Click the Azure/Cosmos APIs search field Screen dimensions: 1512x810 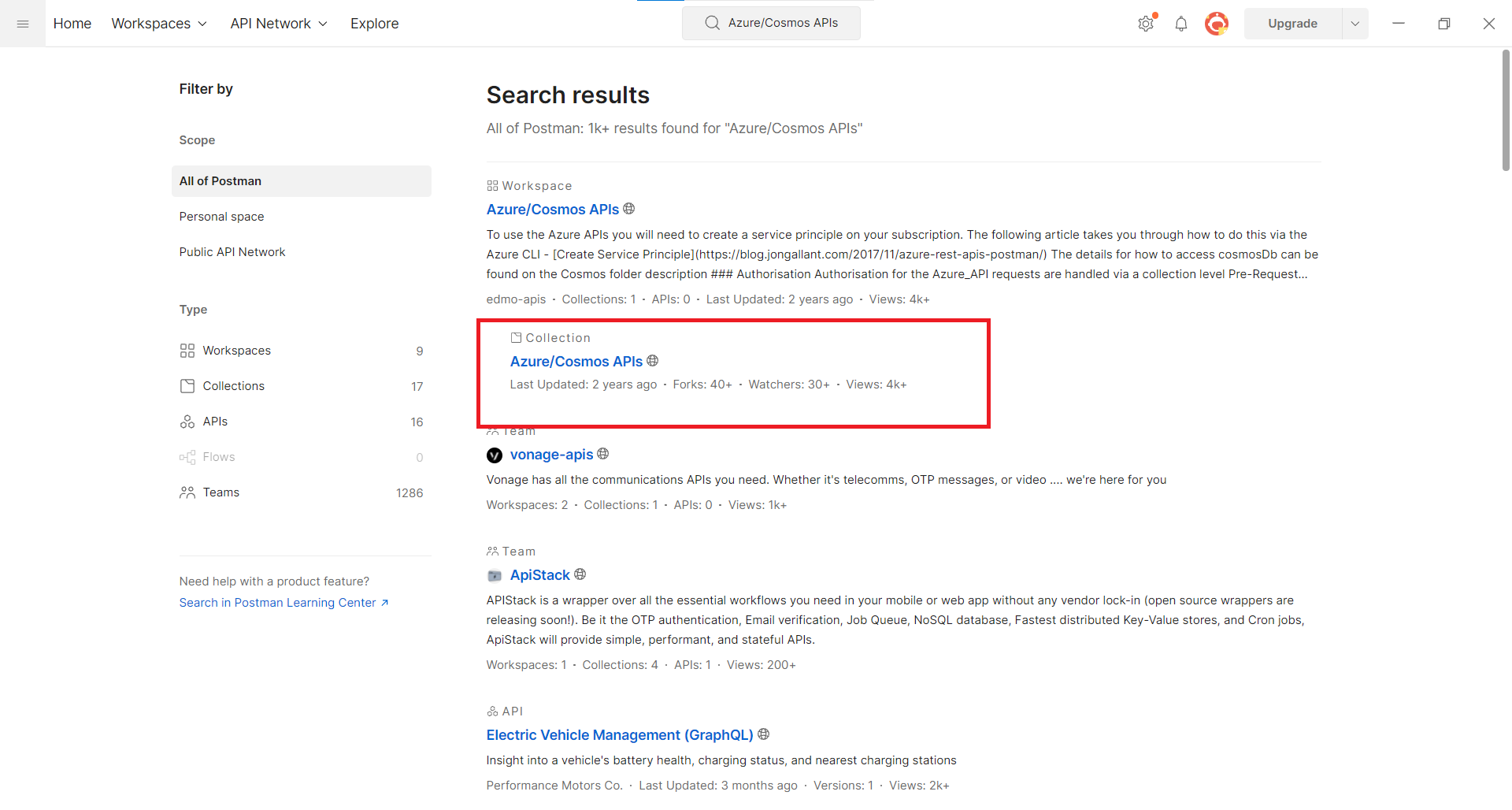(771, 23)
